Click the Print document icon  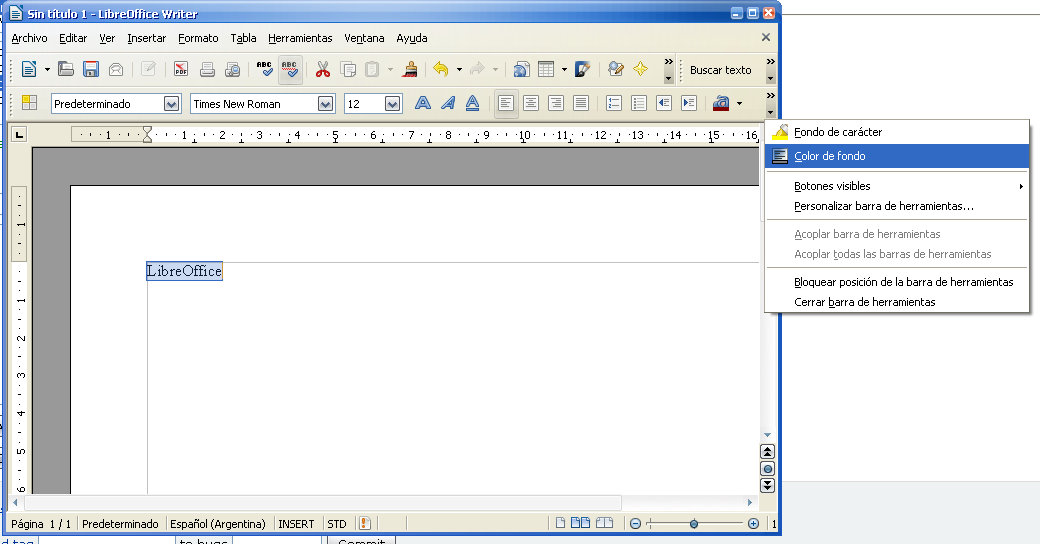[207, 69]
